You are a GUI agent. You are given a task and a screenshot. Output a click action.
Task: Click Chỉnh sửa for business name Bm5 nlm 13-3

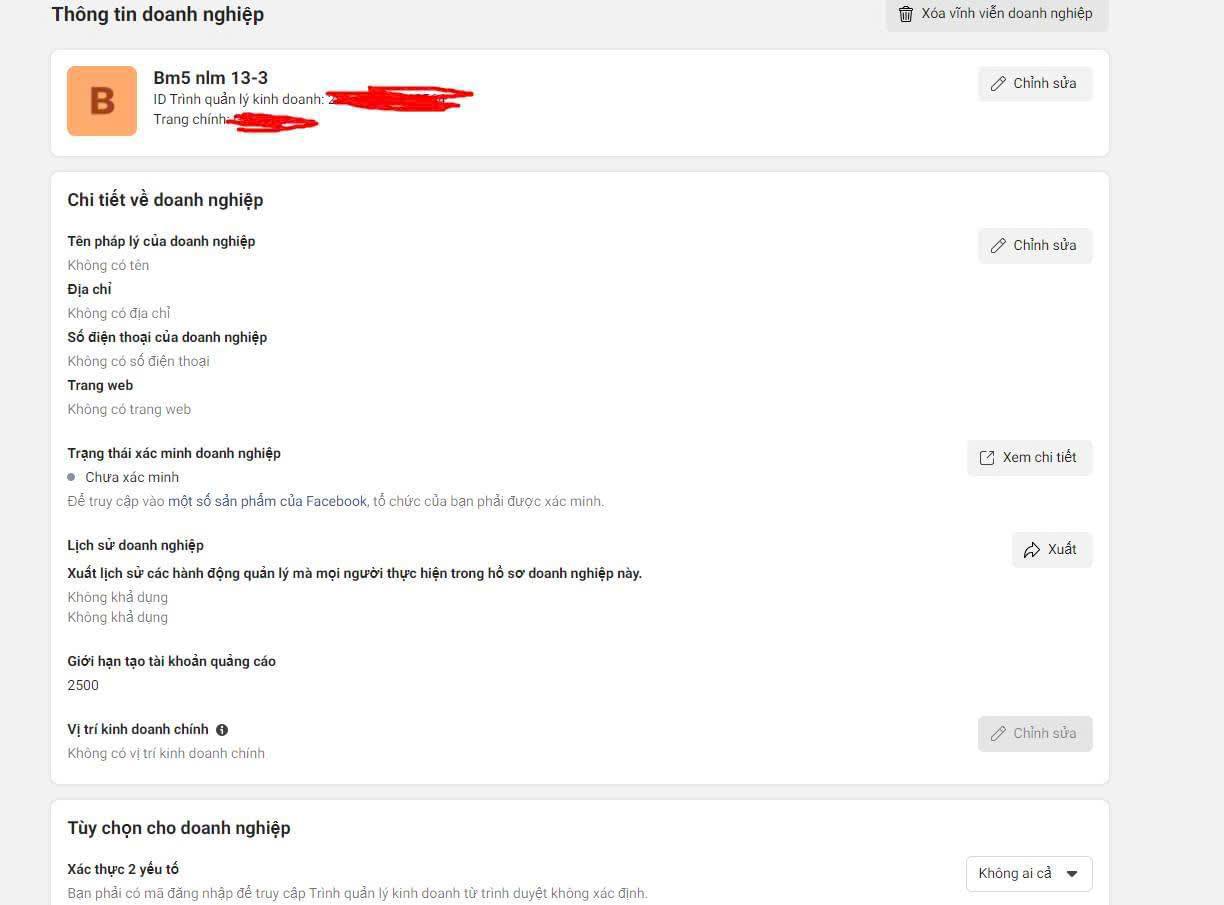coord(1035,84)
